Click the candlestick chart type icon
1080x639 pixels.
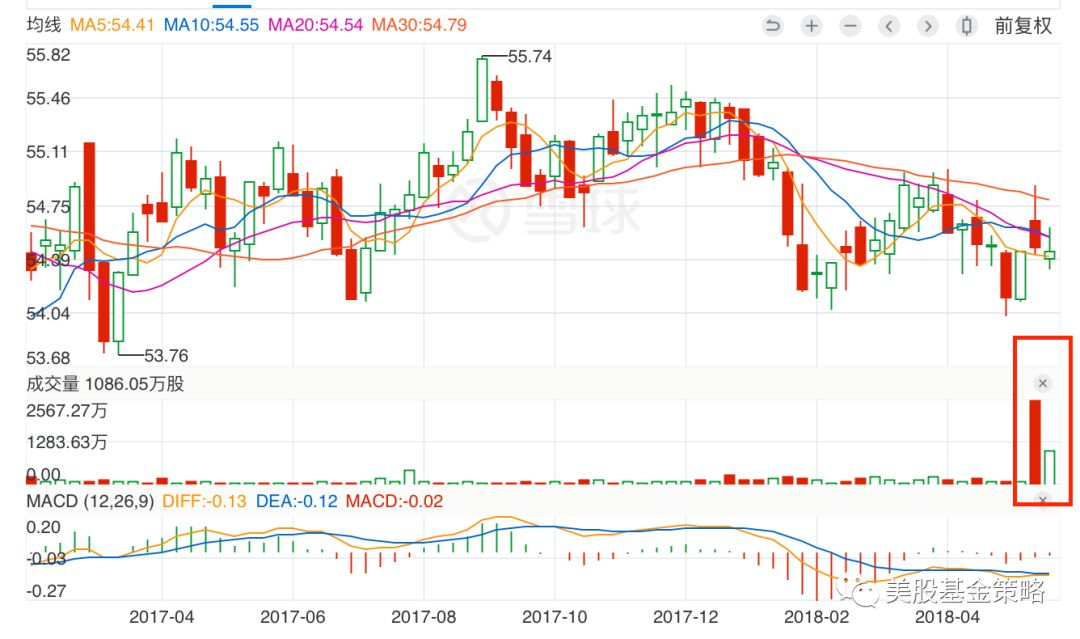coord(966,26)
